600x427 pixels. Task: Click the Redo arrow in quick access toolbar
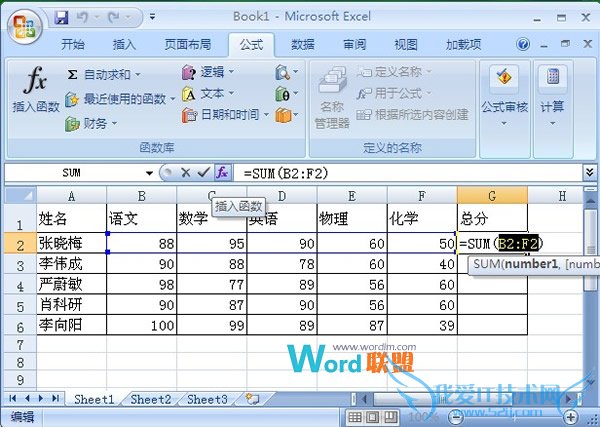tap(114, 17)
